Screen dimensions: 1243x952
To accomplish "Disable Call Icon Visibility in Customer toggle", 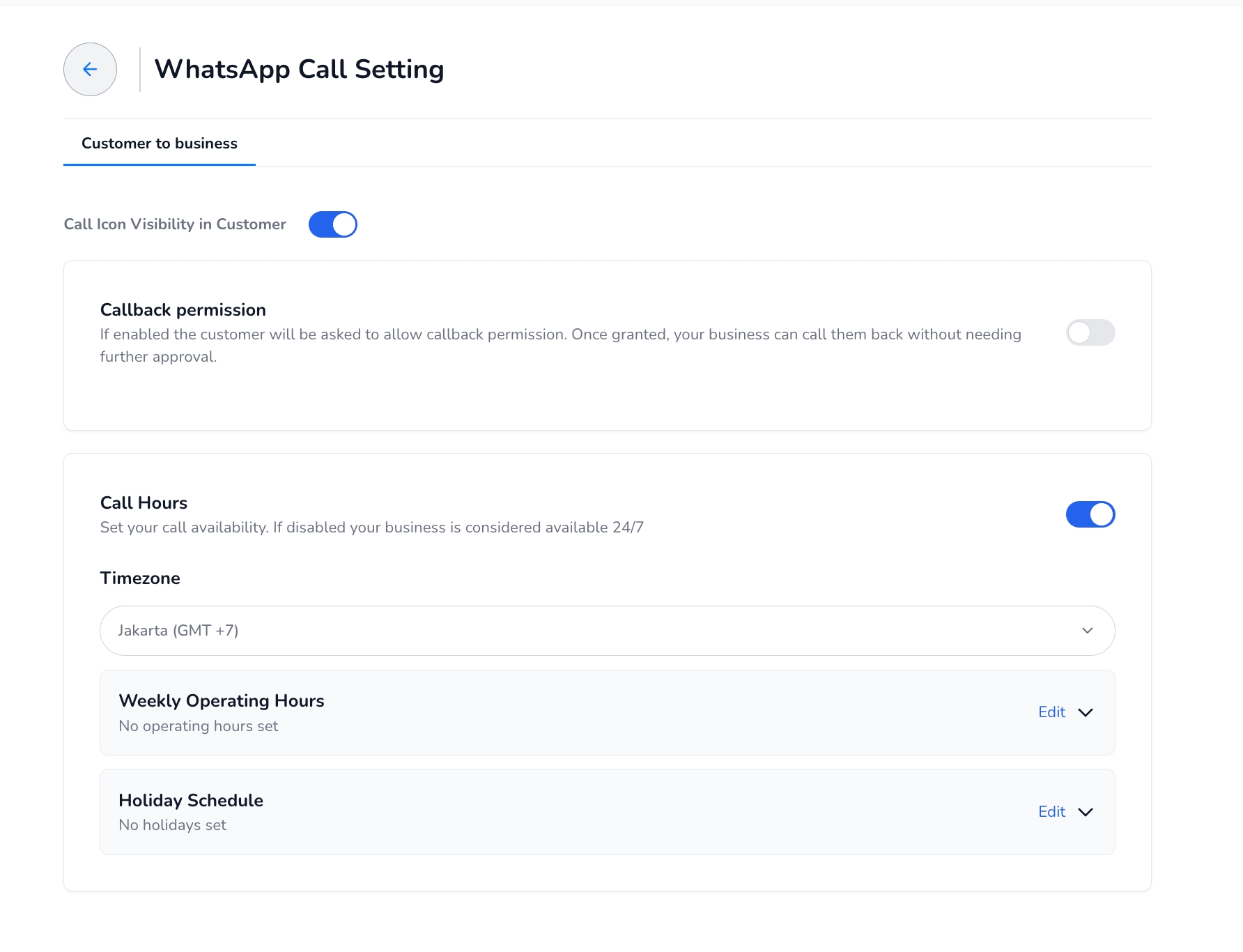I will point(333,224).
